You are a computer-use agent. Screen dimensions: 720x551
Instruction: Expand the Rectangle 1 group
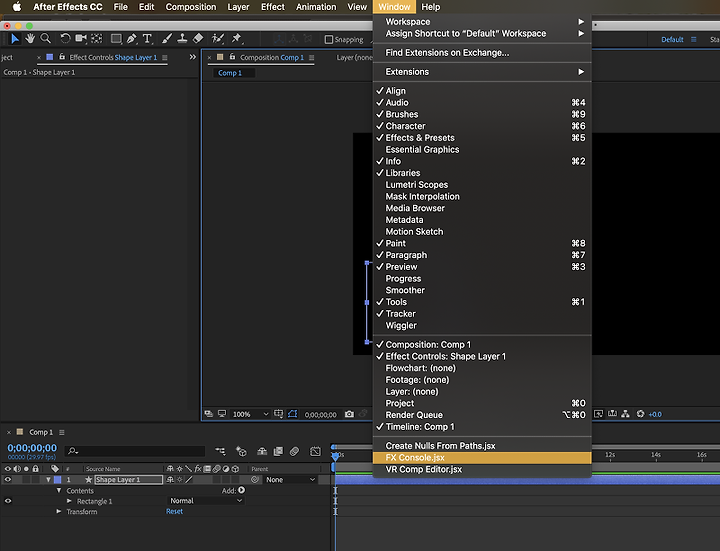pos(69,501)
